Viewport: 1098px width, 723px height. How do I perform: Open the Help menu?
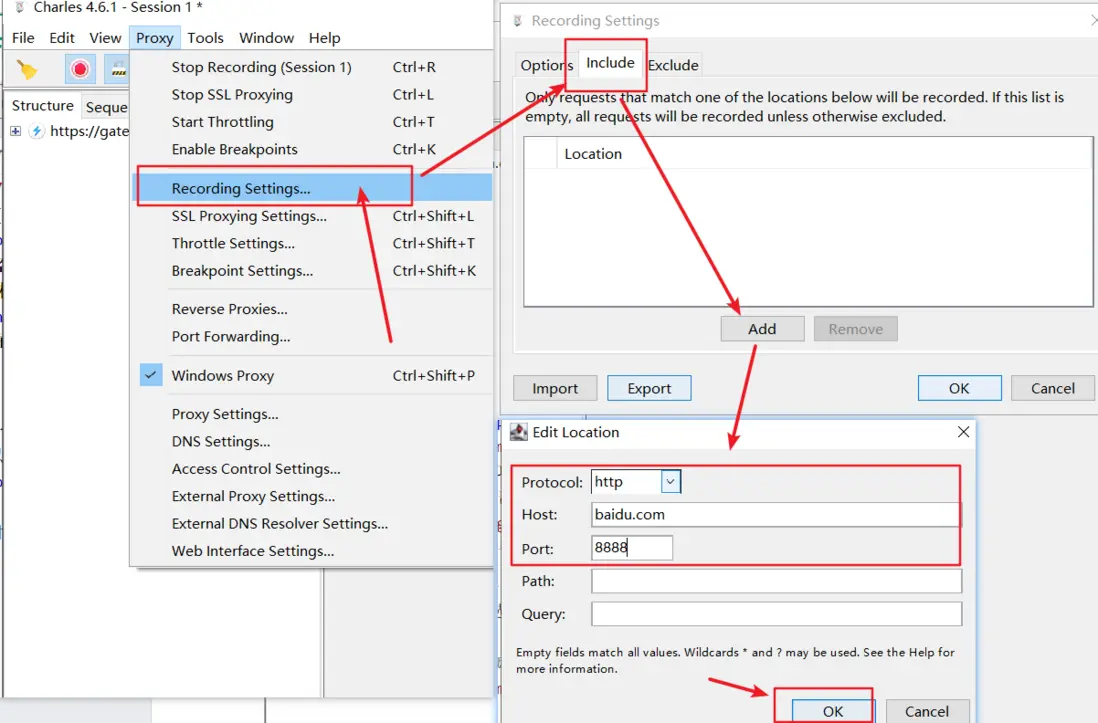pos(324,38)
